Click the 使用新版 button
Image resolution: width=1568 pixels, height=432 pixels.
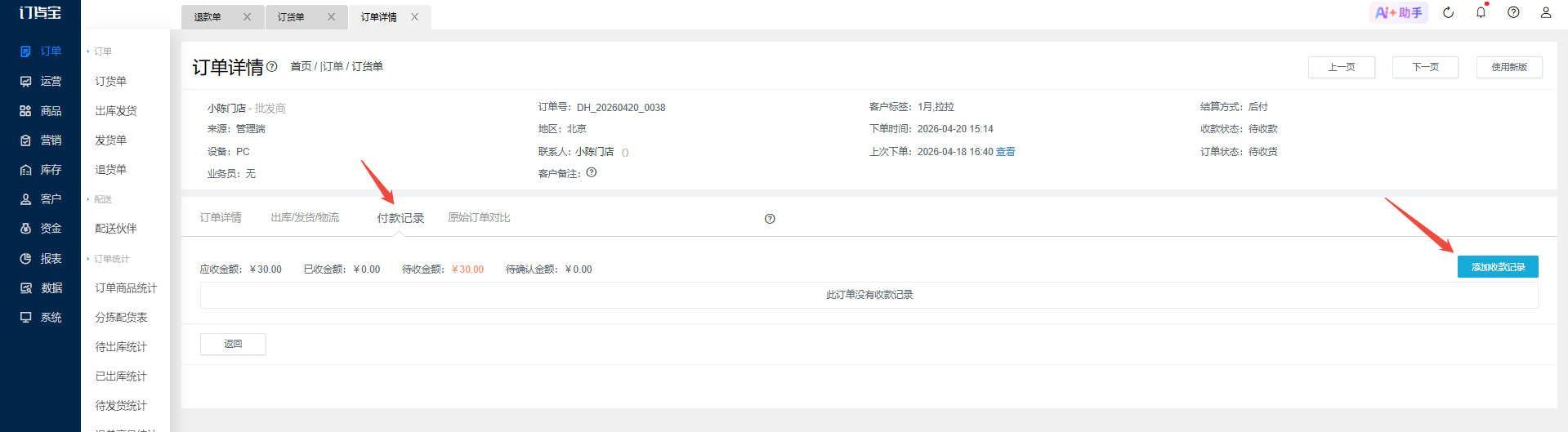1509,67
